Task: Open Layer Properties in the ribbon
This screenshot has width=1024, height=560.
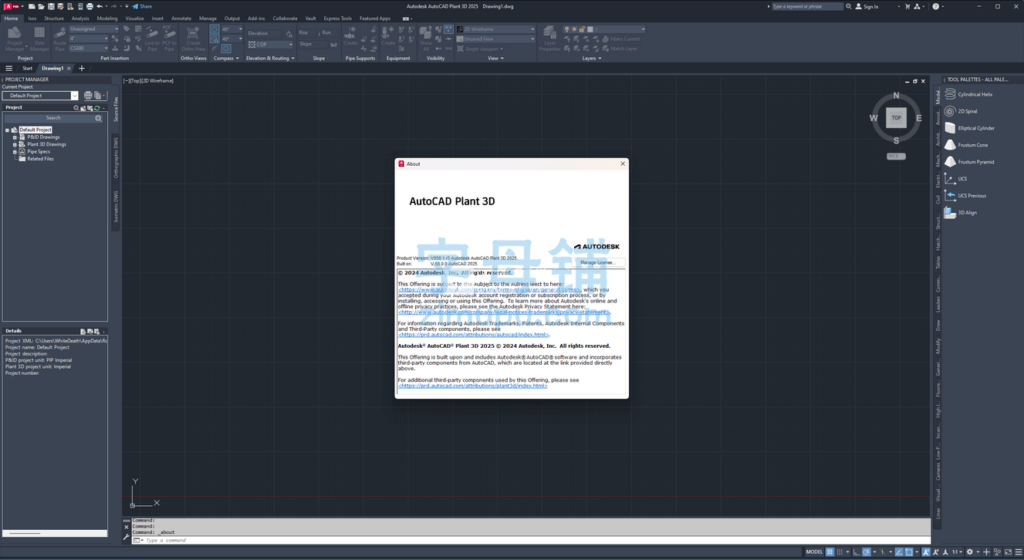Action: tap(550, 37)
